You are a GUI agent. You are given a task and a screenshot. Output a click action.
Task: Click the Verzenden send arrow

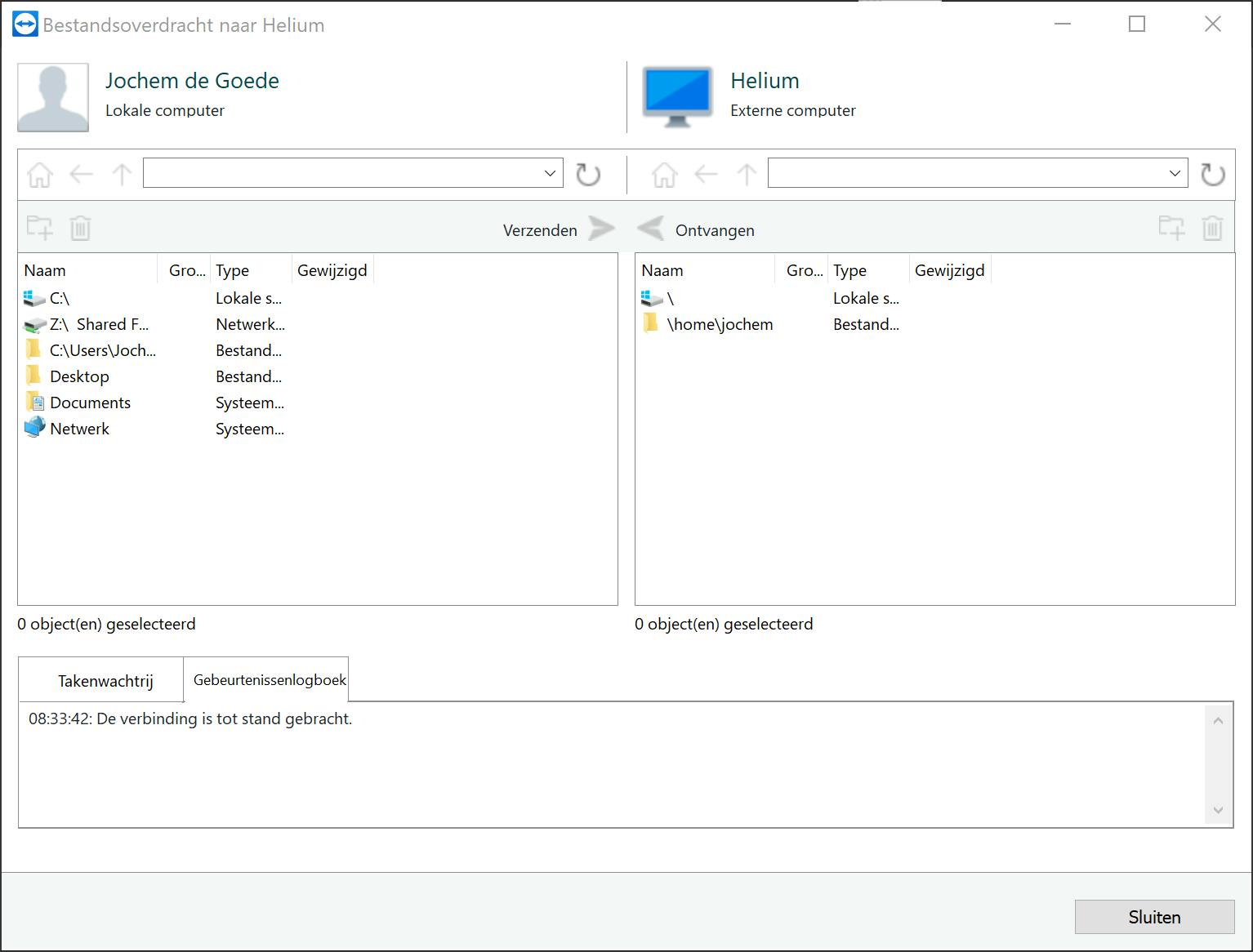(601, 229)
